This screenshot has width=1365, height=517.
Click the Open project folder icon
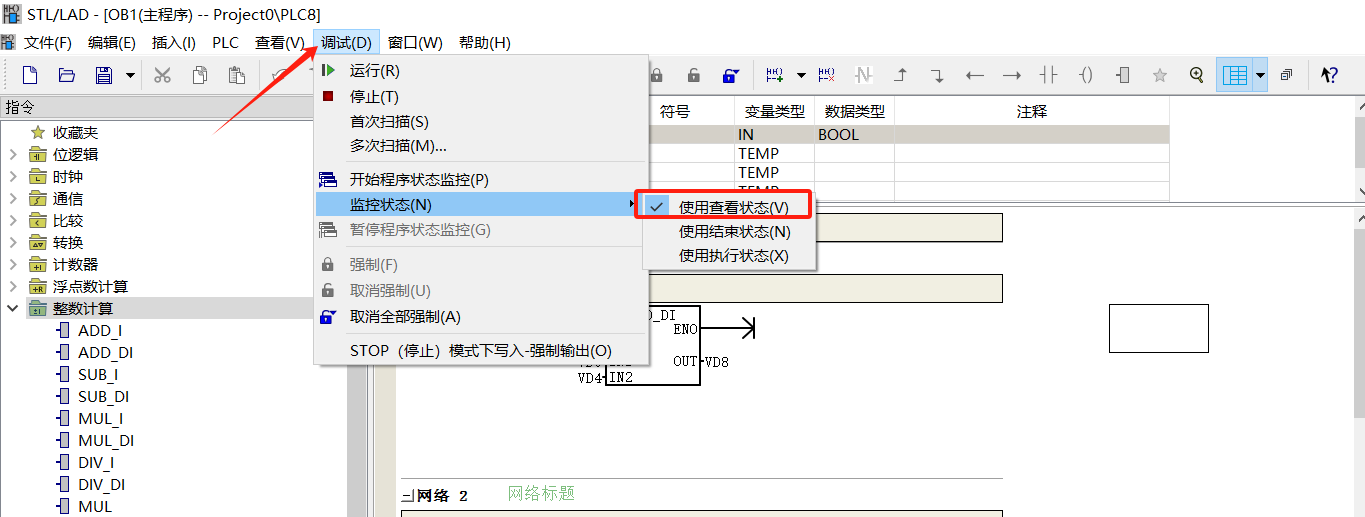(67, 75)
